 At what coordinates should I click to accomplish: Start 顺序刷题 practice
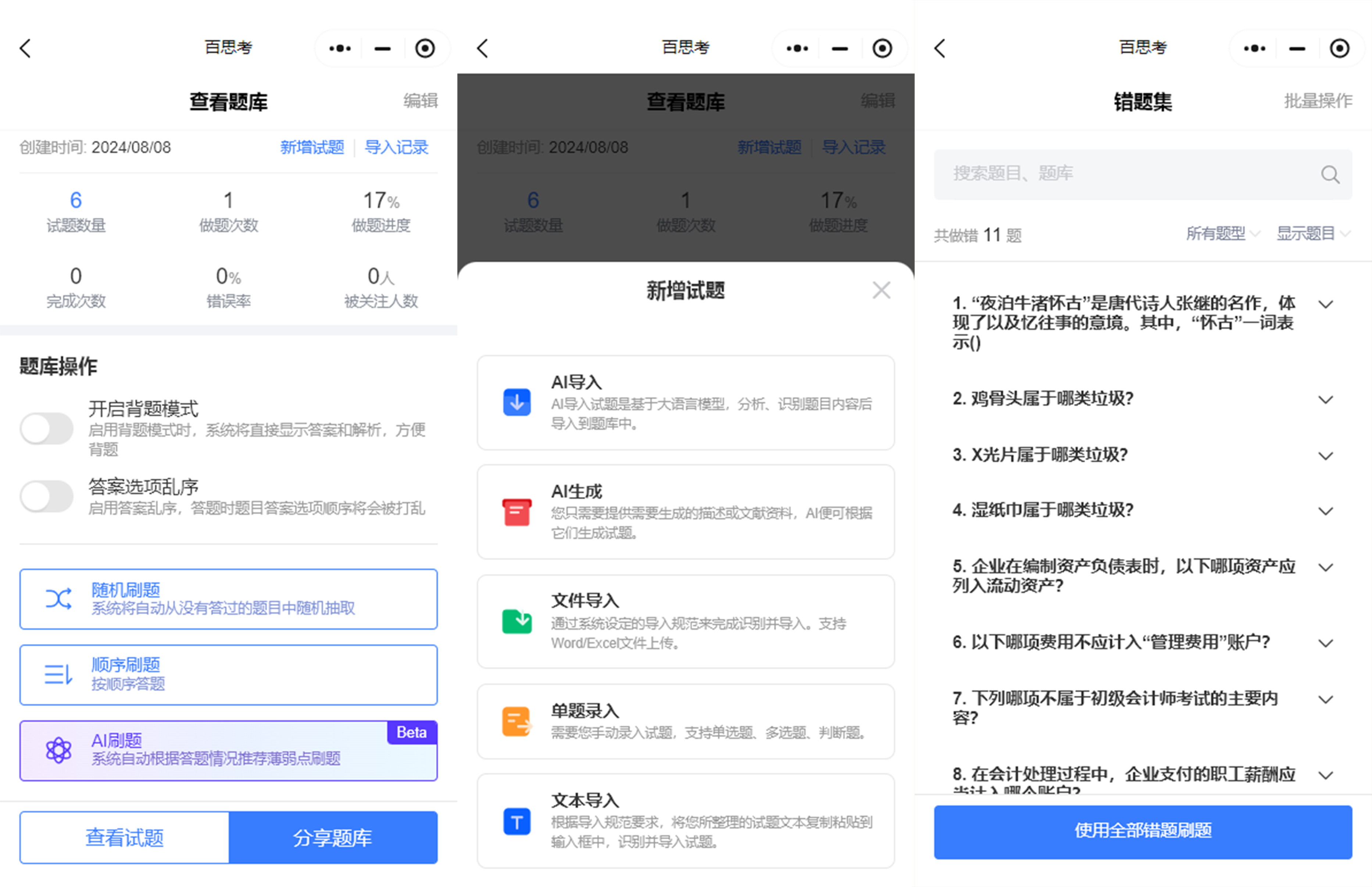click(228, 675)
